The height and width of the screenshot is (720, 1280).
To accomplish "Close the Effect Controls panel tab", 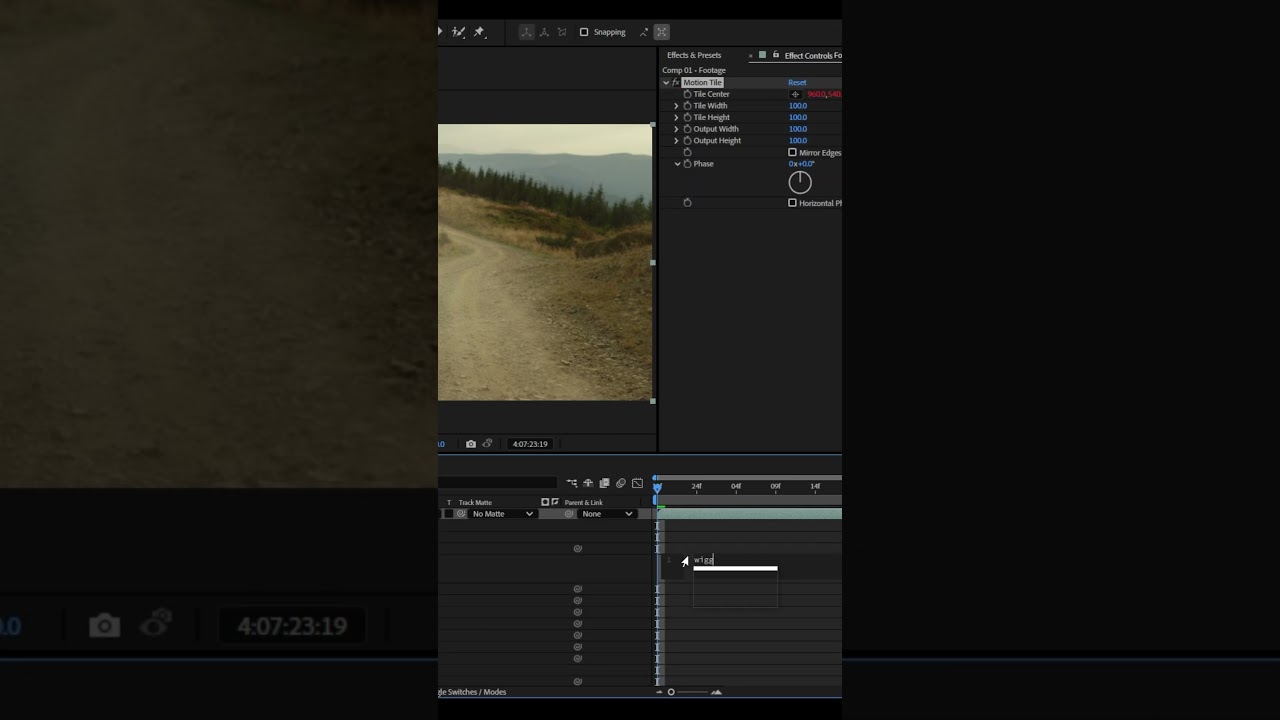I will point(750,56).
